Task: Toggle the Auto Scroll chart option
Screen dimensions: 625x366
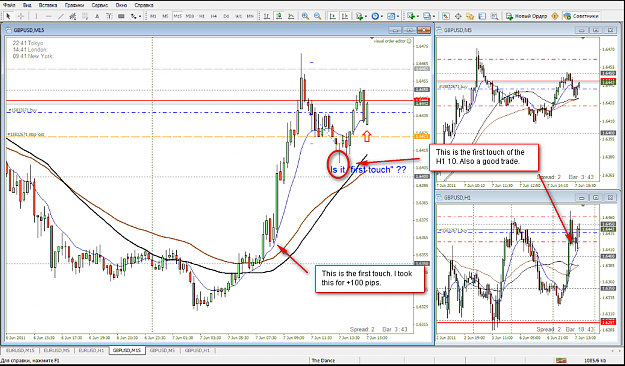Action: [x=332, y=16]
